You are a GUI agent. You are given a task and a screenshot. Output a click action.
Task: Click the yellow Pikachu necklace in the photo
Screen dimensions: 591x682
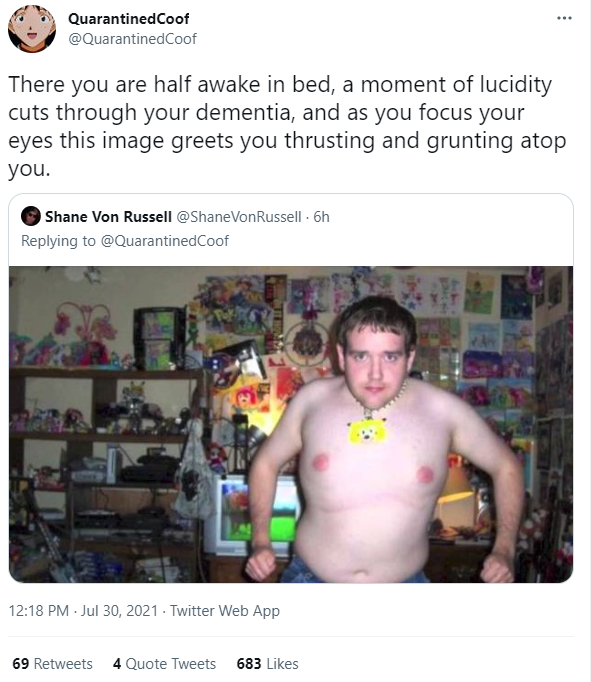[x=367, y=431]
